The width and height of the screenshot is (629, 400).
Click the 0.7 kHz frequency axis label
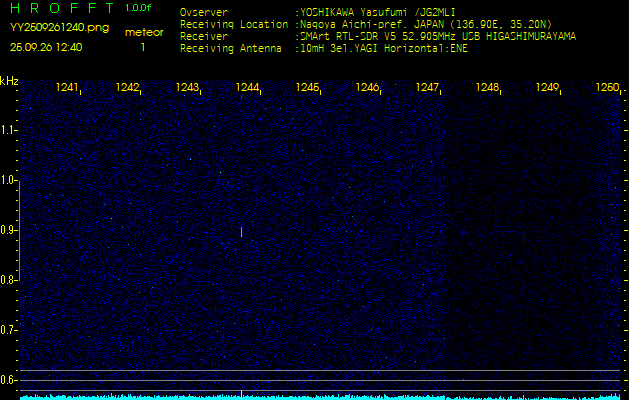pyautogui.click(x=9, y=329)
